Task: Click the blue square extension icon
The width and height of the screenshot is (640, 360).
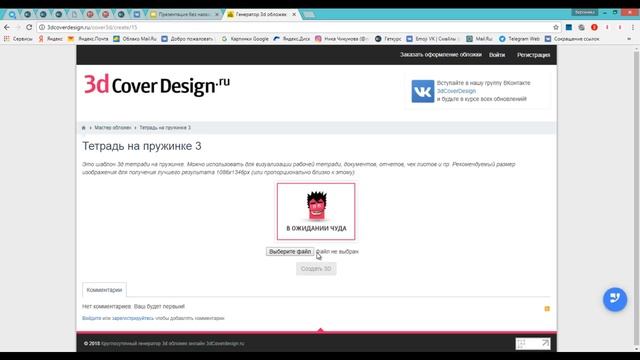Action: [569, 27]
